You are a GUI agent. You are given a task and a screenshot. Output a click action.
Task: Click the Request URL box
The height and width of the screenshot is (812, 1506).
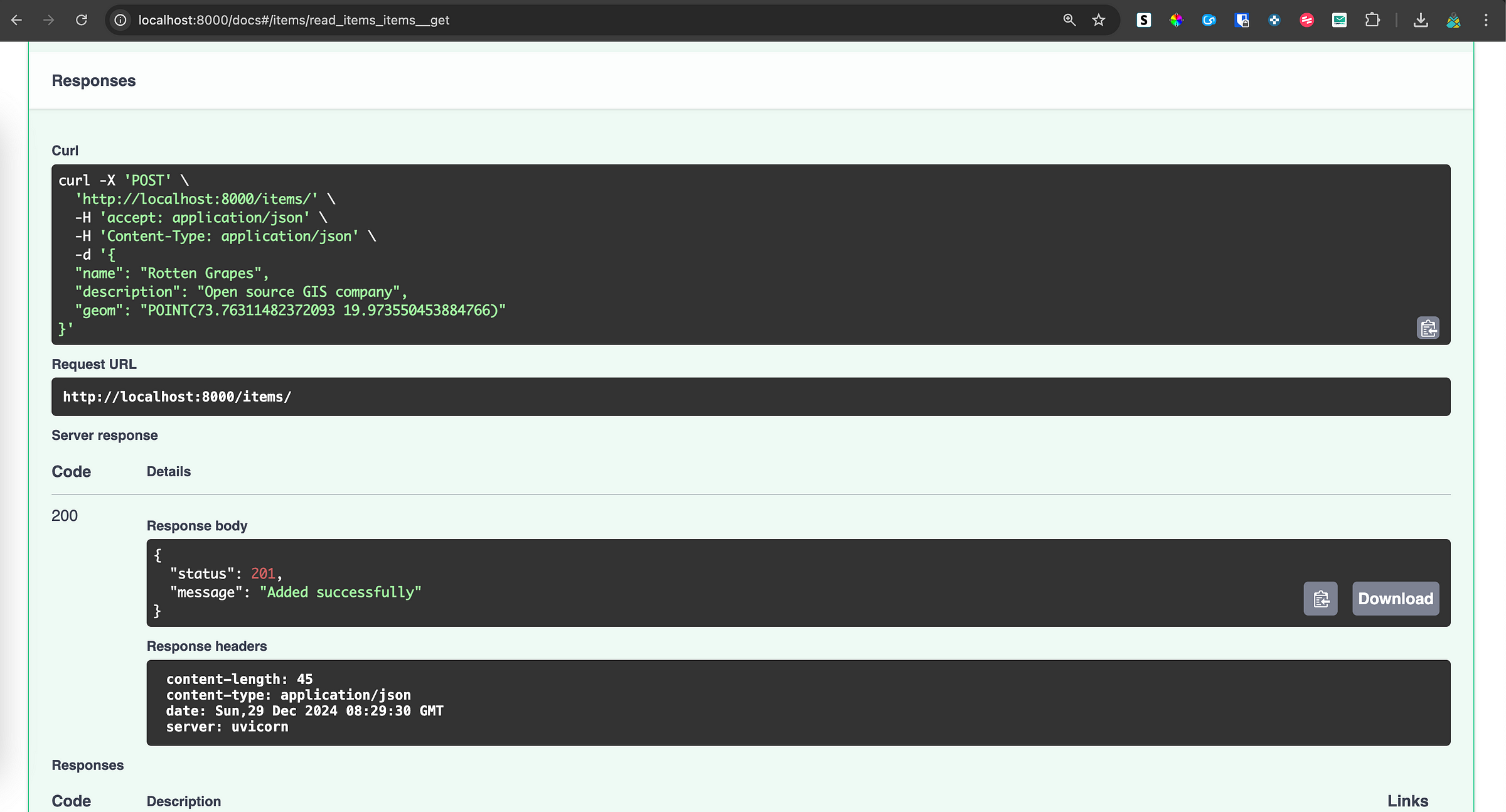coord(750,397)
